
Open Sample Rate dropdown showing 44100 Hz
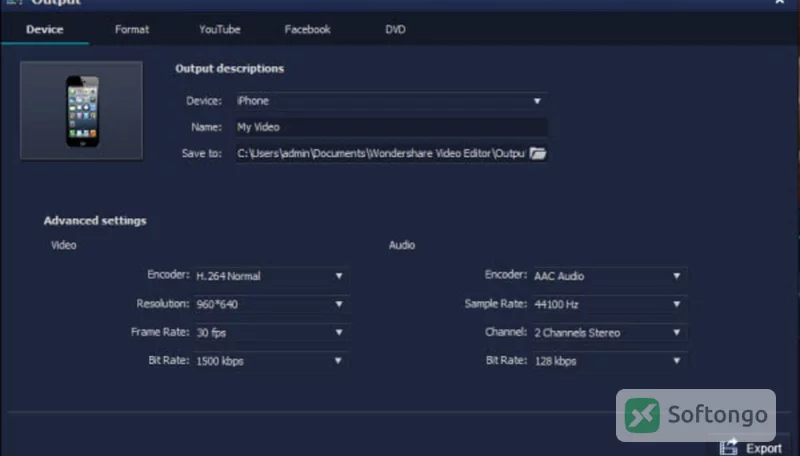click(x=609, y=305)
